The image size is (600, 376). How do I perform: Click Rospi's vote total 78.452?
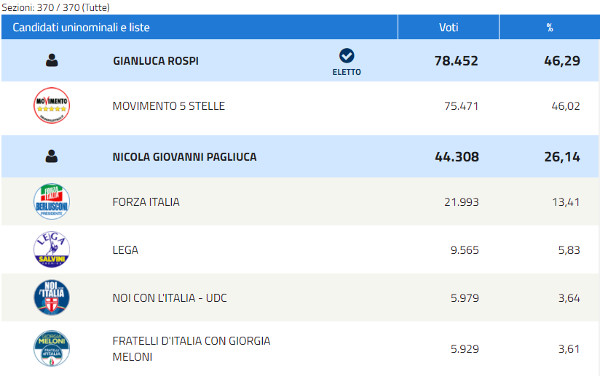456,61
